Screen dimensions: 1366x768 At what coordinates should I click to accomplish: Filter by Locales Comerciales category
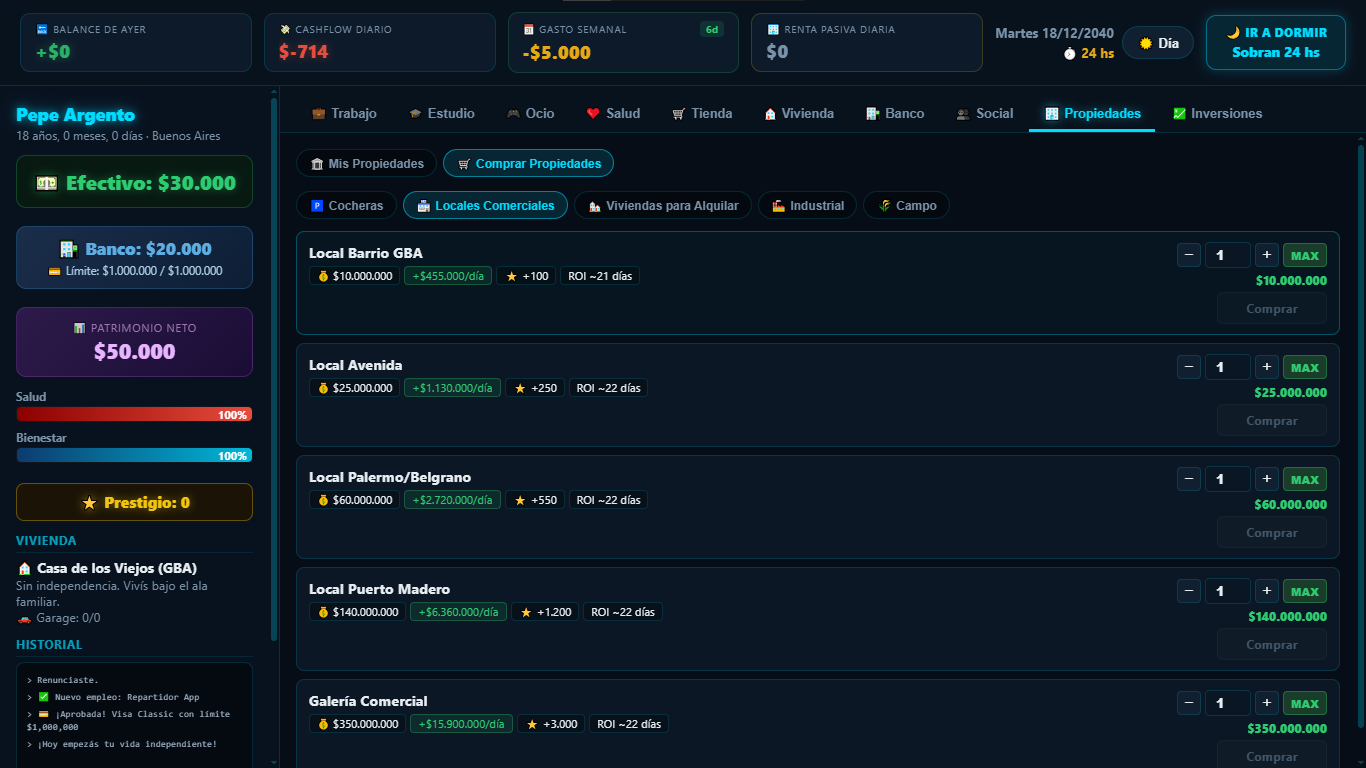pyautogui.click(x=485, y=205)
